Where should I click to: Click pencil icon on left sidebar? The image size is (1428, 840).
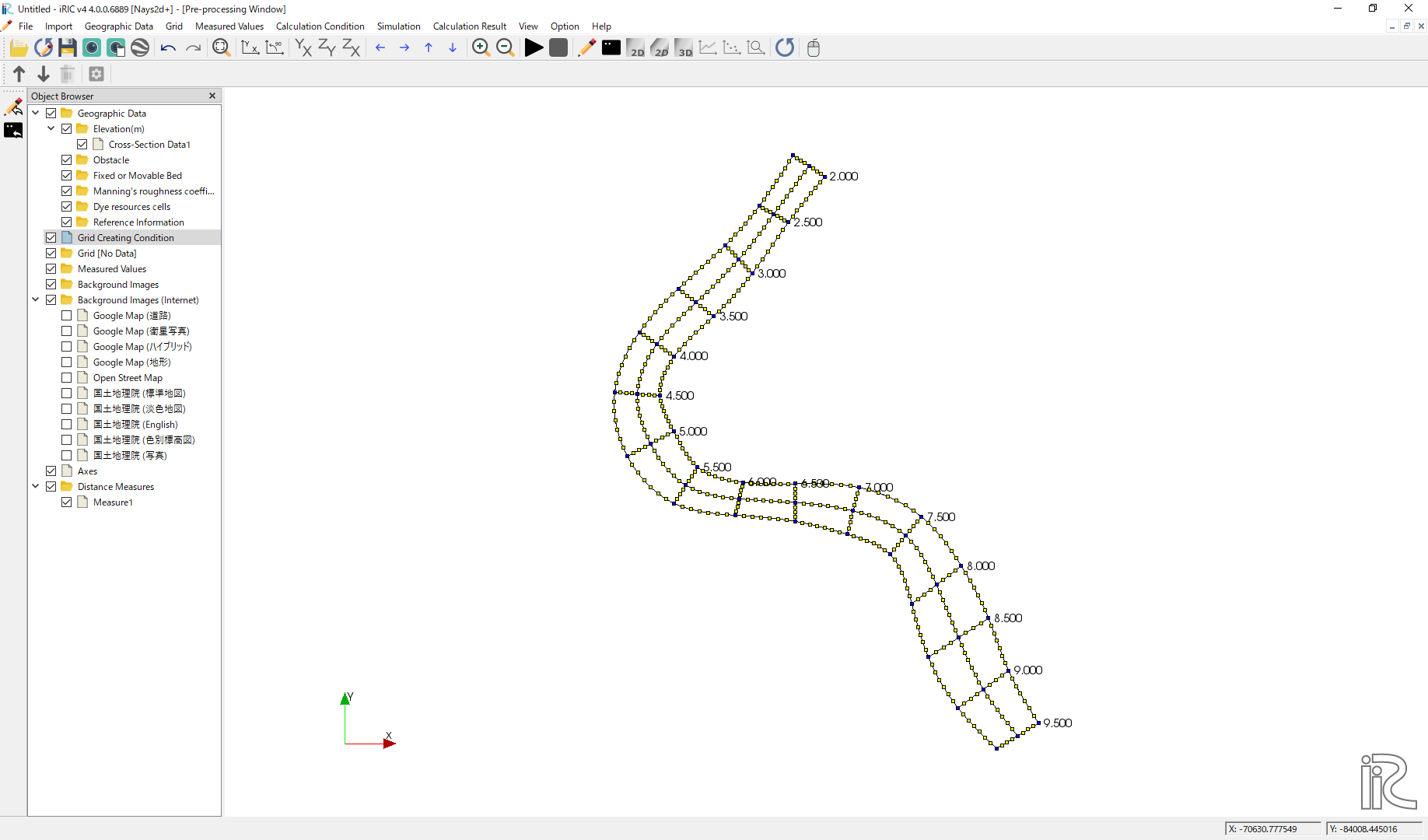tap(13, 107)
